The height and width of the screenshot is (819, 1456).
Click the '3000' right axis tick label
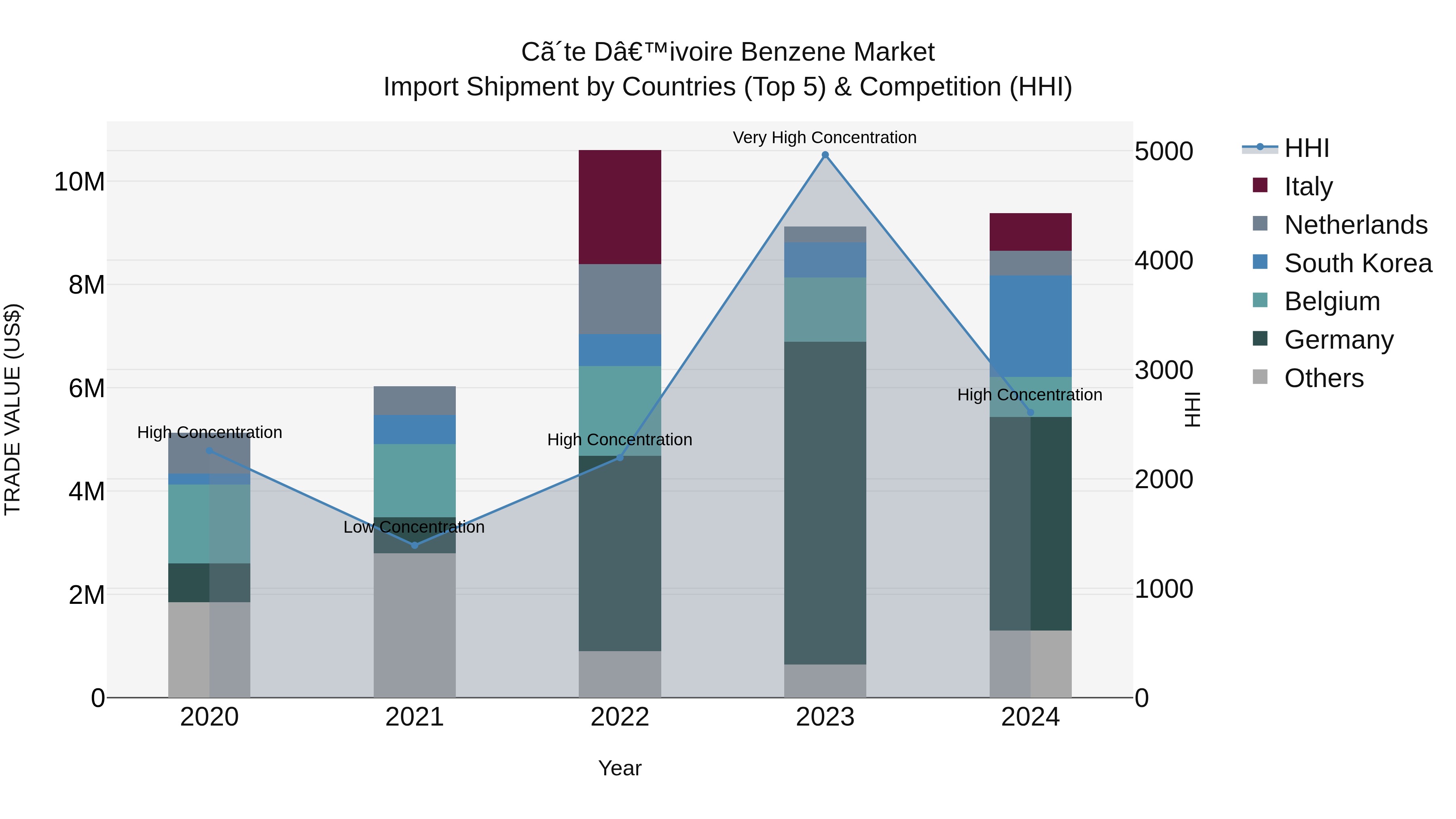pyautogui.click(x=1164, y=370)
